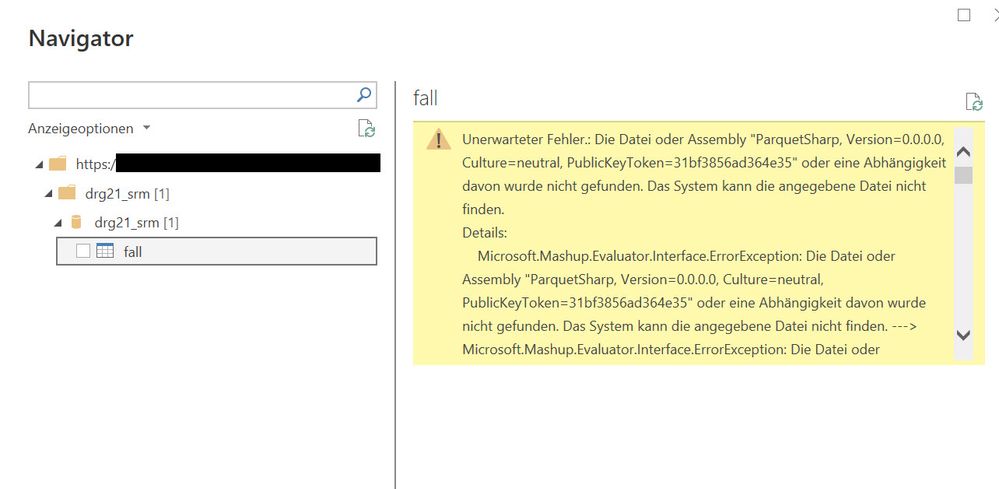Click the warning triangle icon
Viewport: 999px width, 489px height.
tap(438, 139)
